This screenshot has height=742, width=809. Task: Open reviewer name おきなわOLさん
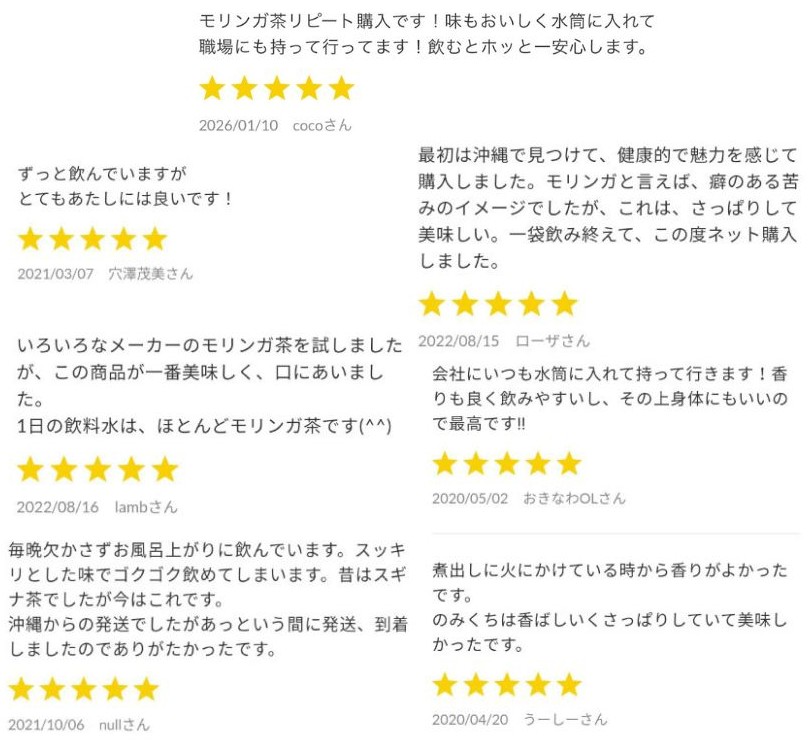pos(574,498)
